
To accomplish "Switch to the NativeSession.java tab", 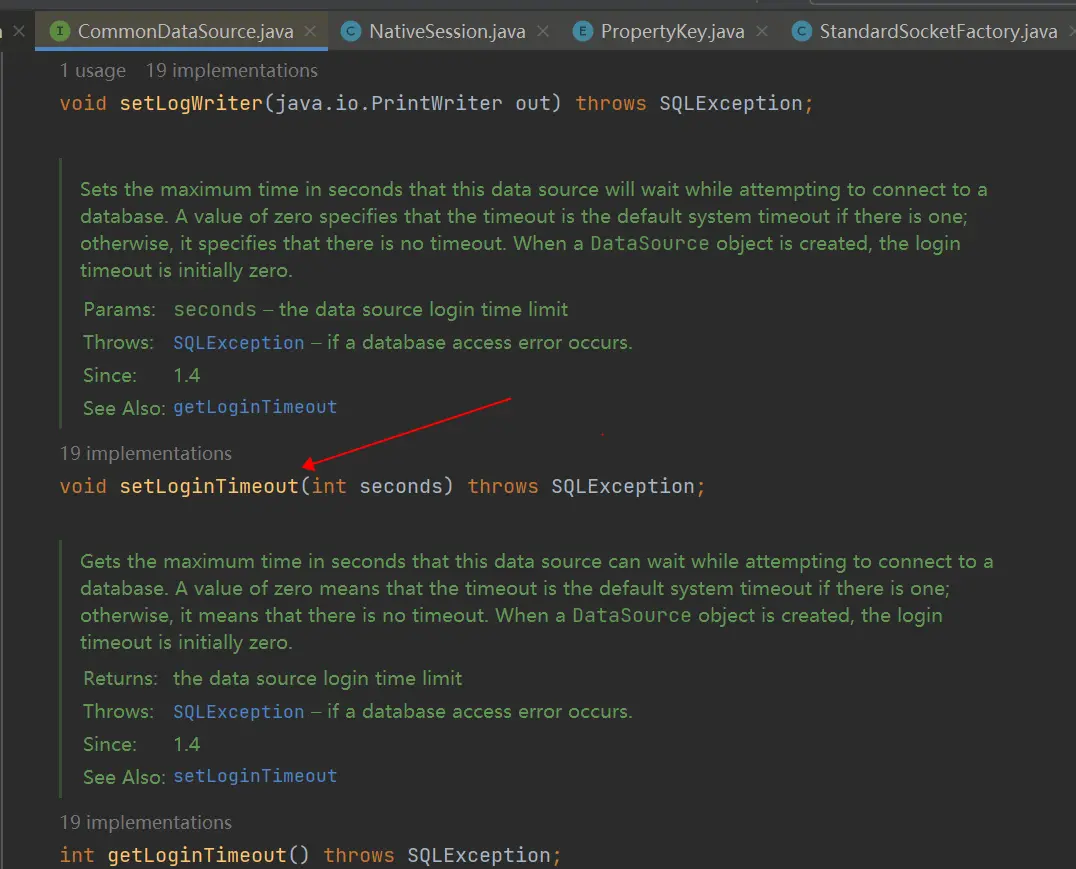I will 447,31.
